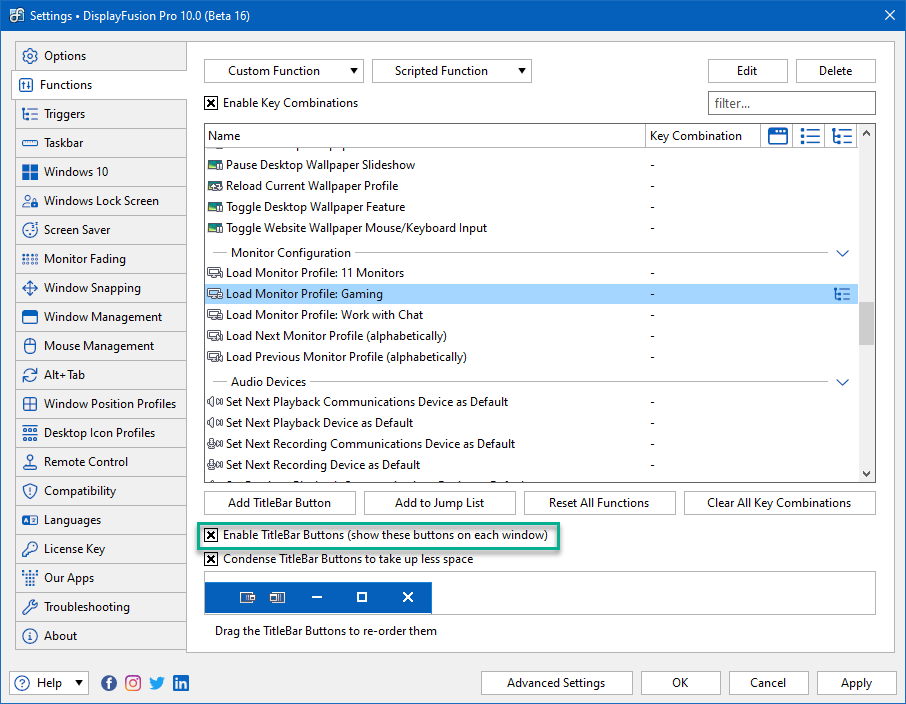Screen dimensions: 906x704
Task: Switch to the Alt+Tab tab
Action: pyautogui.click(x=101, y=375)
